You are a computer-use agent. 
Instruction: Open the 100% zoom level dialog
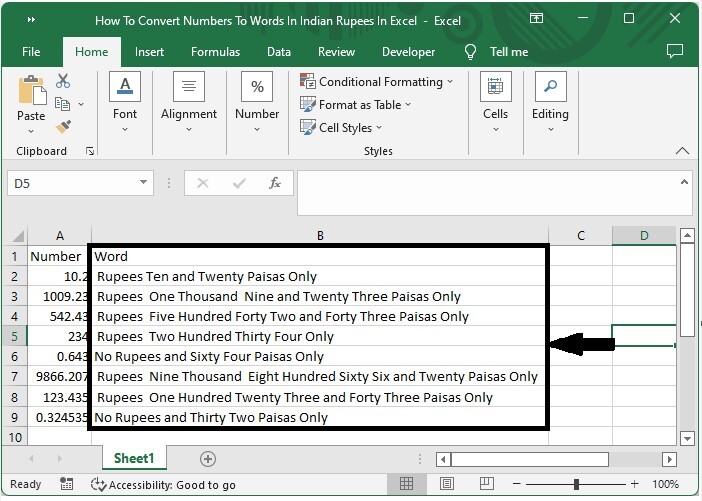(666, 484)
